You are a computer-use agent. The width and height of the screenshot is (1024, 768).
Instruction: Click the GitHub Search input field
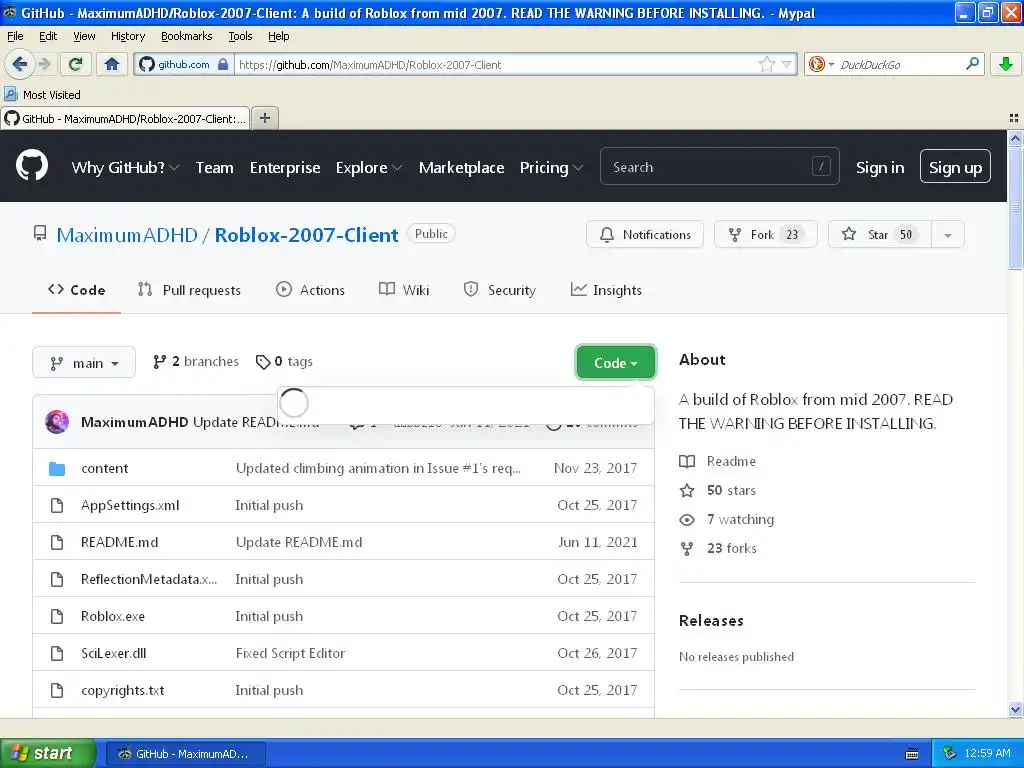pos(719,167)
